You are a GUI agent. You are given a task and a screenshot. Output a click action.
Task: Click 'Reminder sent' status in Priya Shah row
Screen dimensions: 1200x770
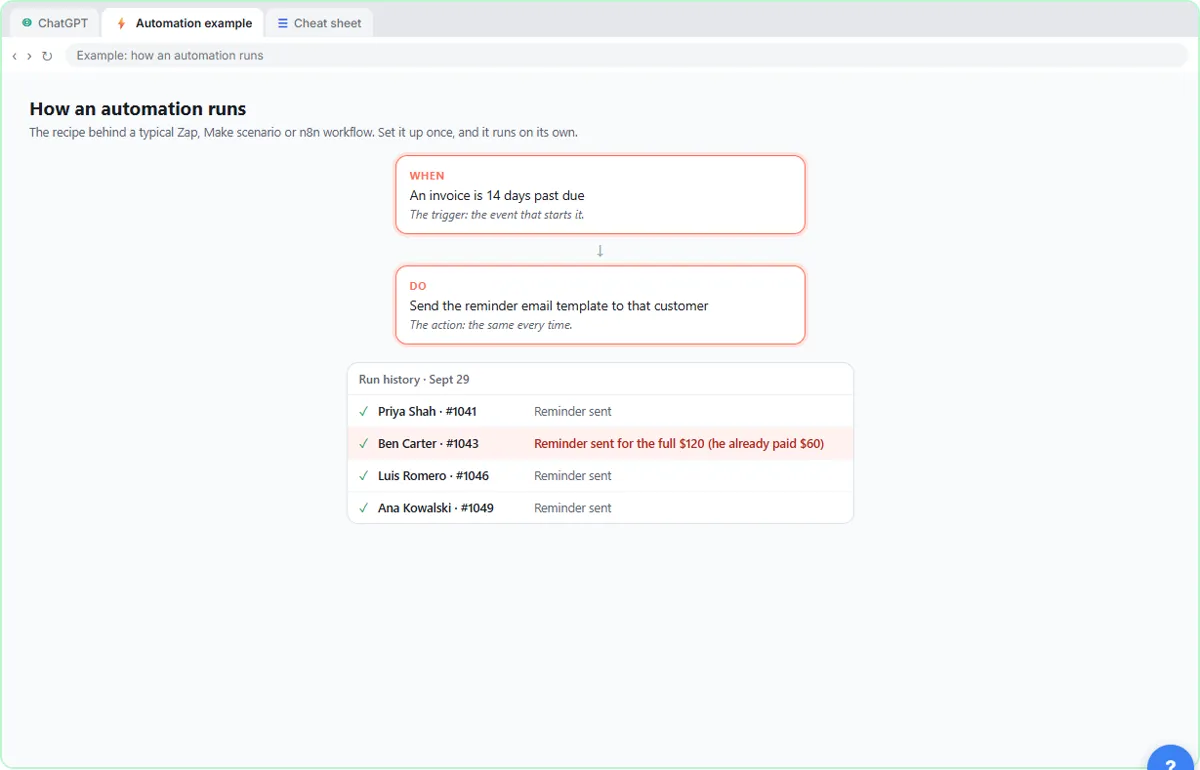point(573,411)
